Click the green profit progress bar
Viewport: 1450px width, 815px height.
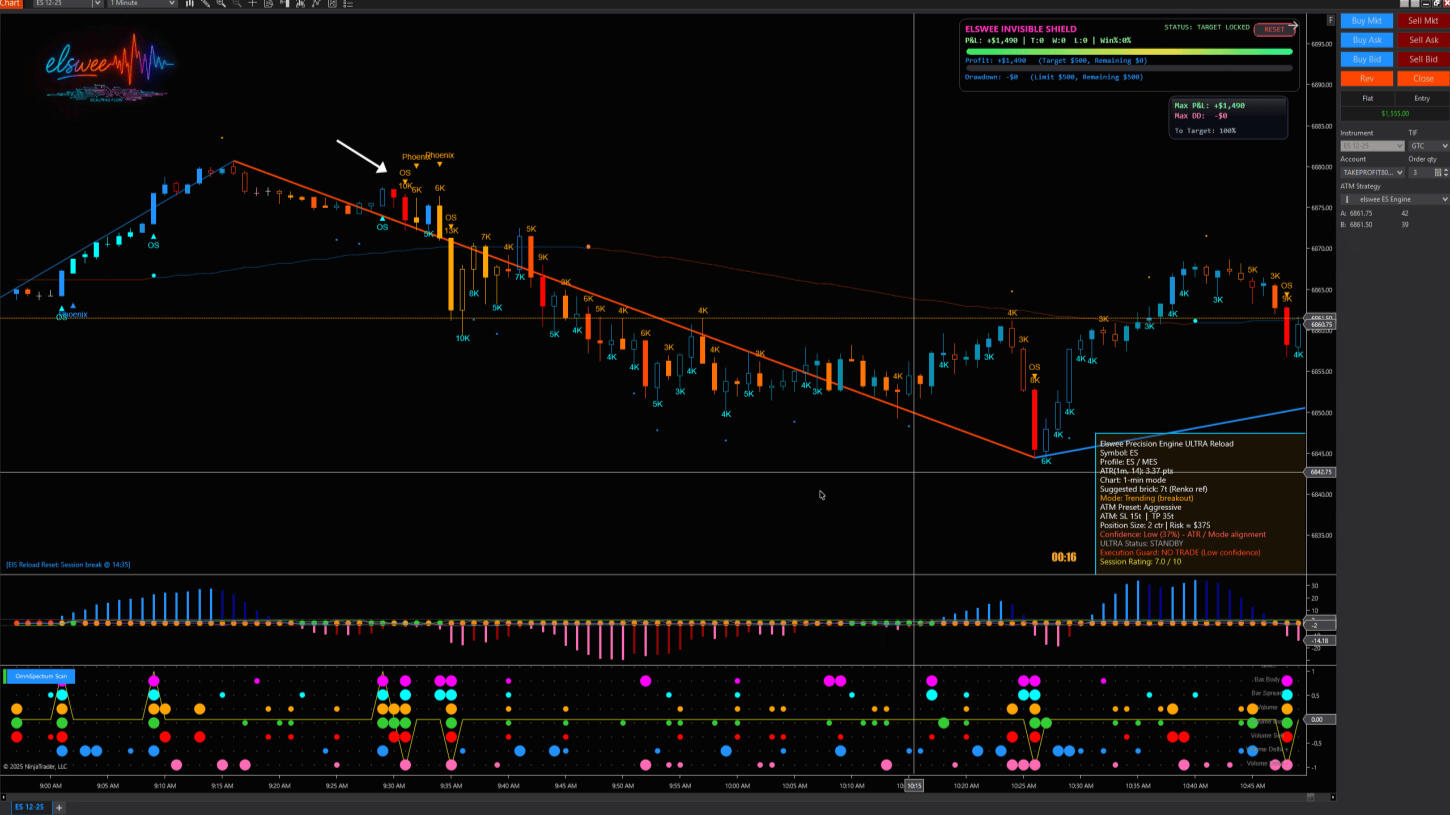pyautogui.click(x=1128, y=51)
